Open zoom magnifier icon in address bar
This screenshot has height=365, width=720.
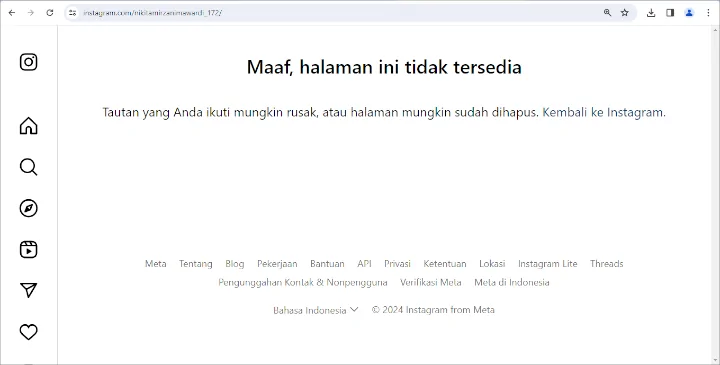coord(608,13)
